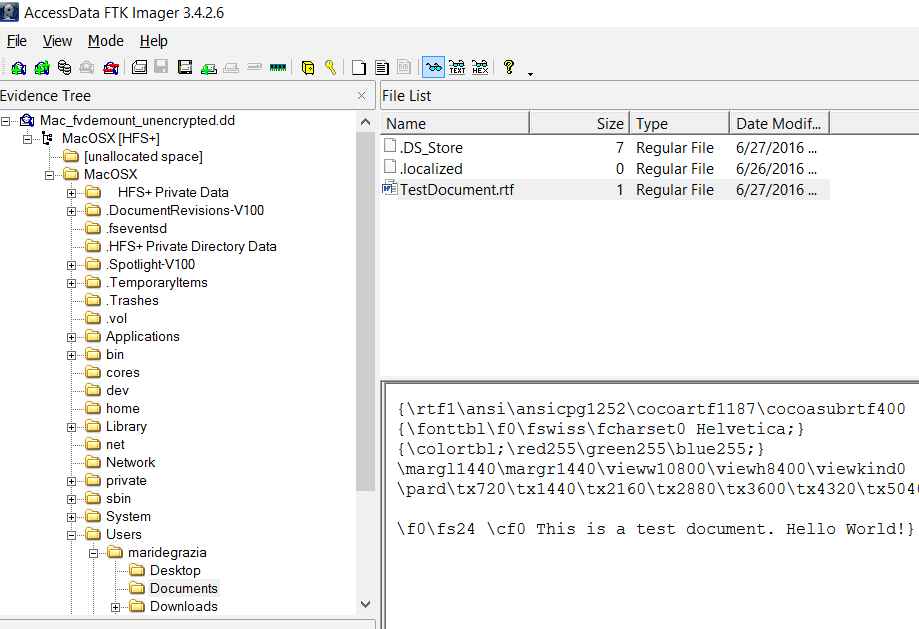The height and width of the screenshot is (629, 919).
Task: Click the Evidence Tree scroll down arrow
Action: [365, 604]
